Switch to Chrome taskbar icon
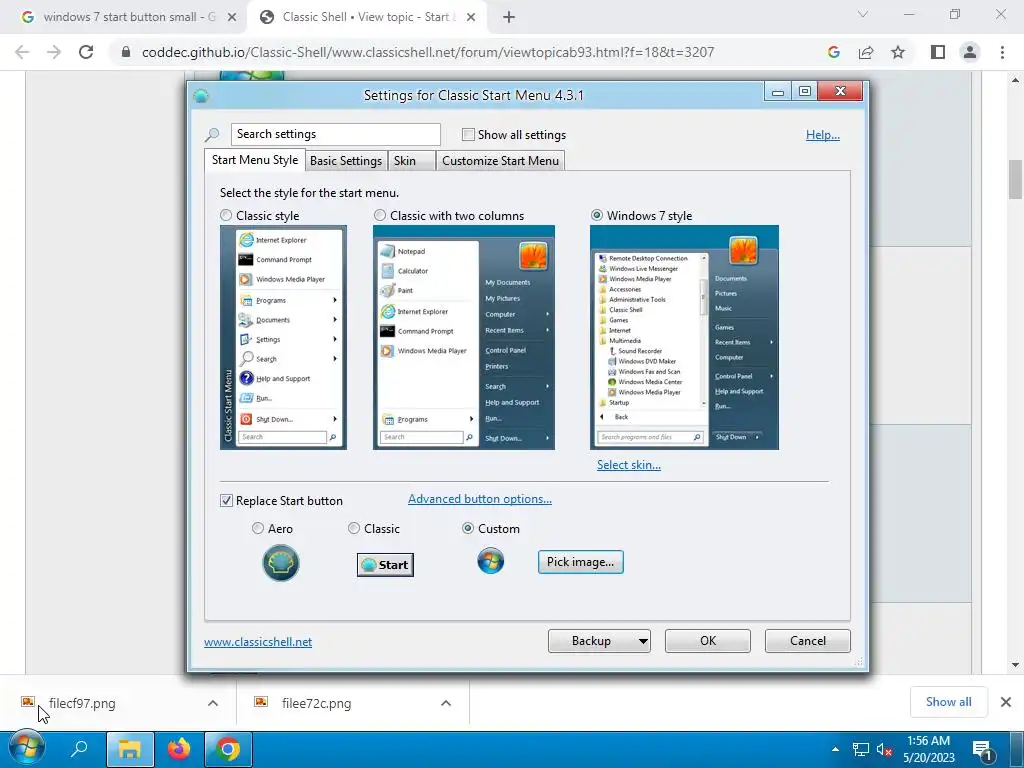This screenshot has width=1024, height=768. (228, 748)
